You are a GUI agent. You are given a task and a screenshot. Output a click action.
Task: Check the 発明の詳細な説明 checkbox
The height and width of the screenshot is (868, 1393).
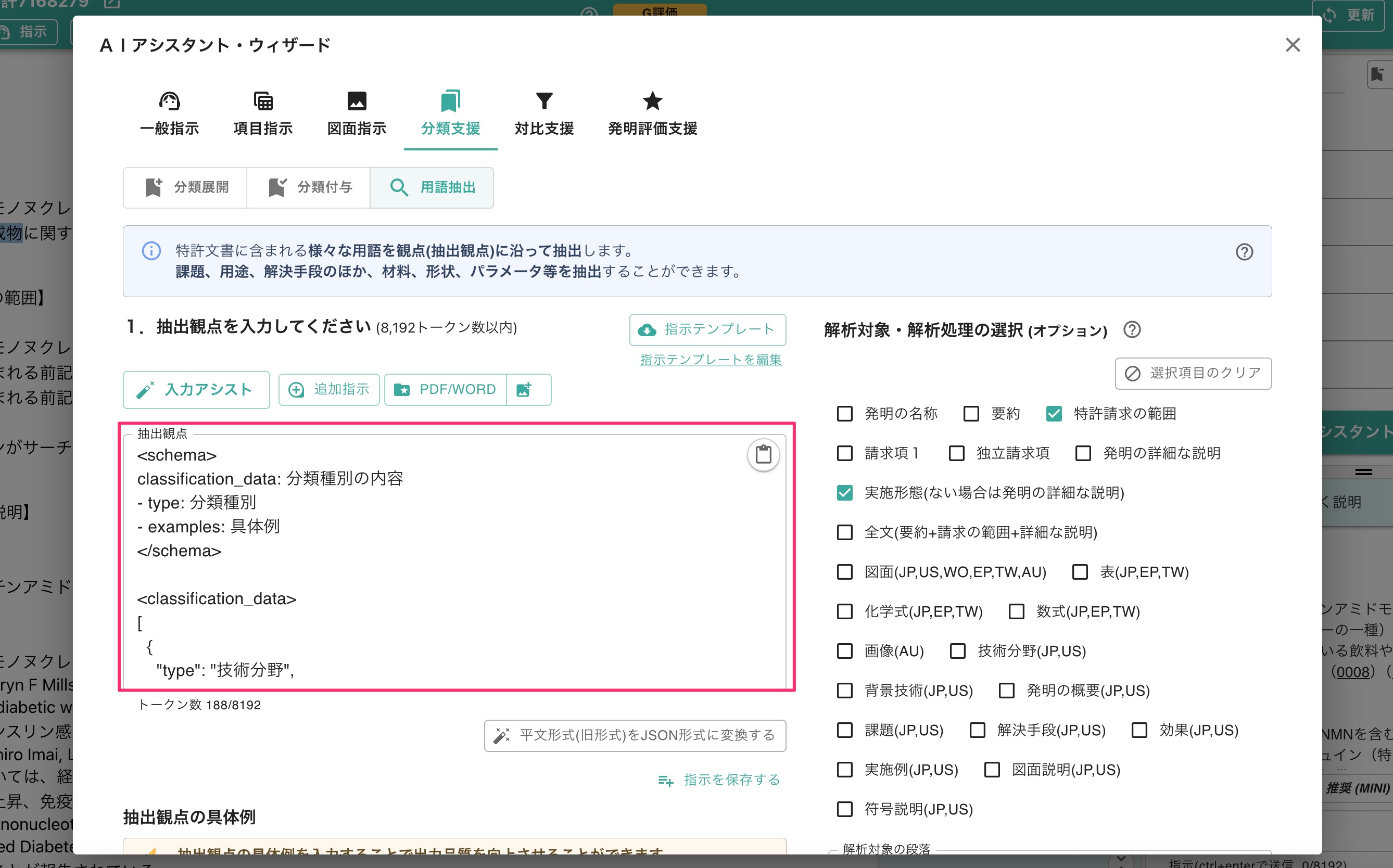tap(1083, 453)
